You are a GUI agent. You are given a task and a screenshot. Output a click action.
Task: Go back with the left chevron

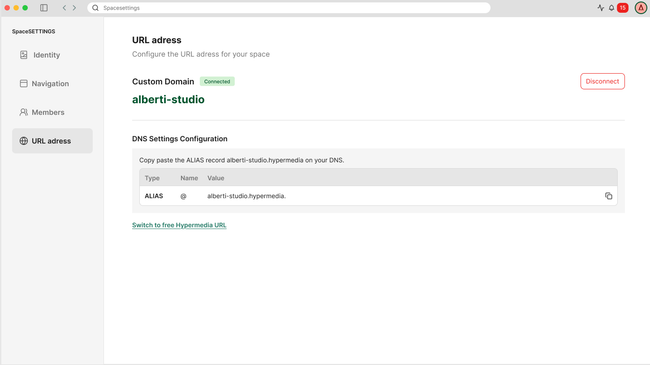64,8
